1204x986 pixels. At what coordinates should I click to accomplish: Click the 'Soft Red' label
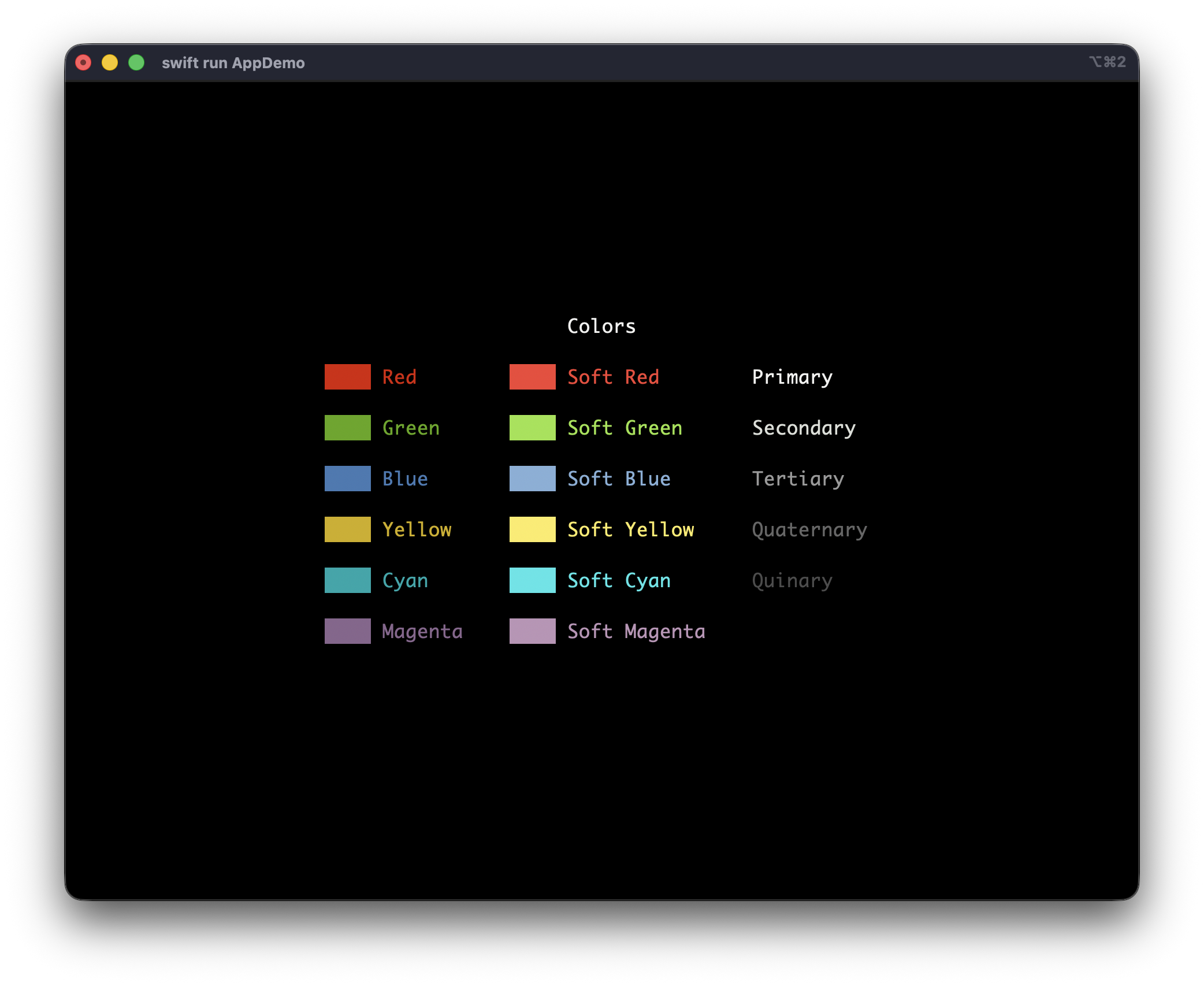coord(613,377)
